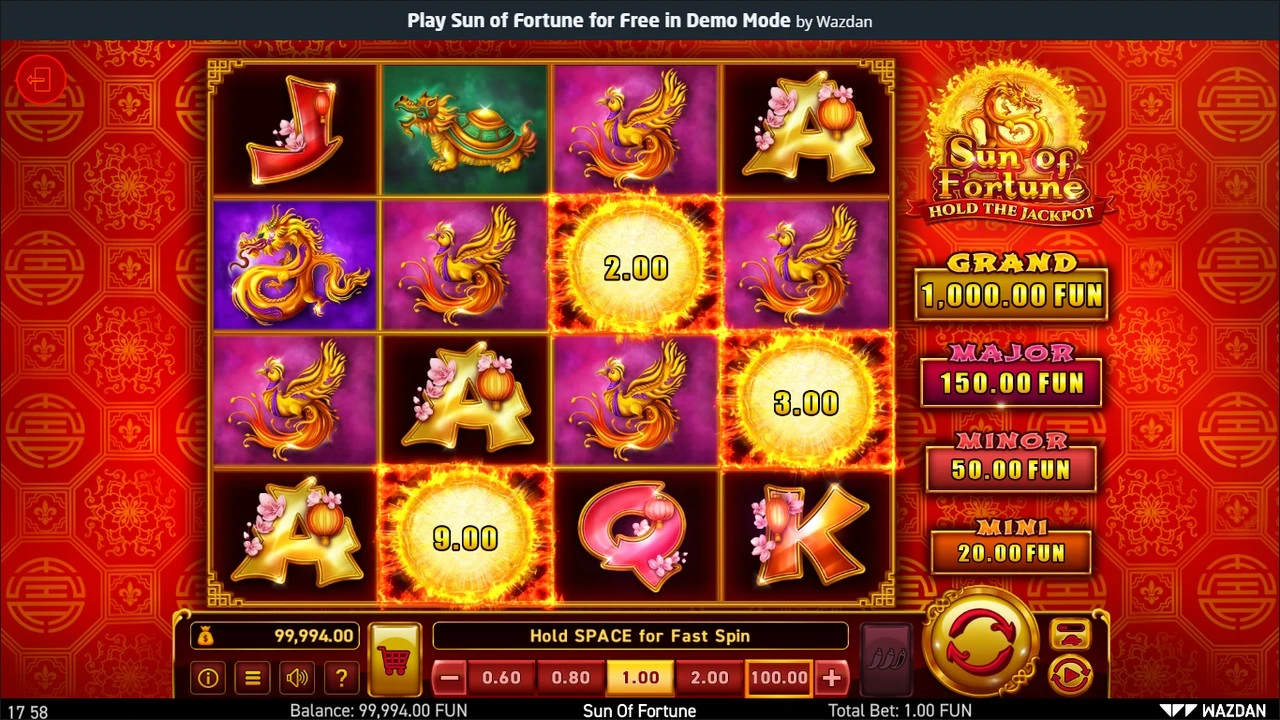Click the highlighted 1.00 bet value

[x=640, y=678]
